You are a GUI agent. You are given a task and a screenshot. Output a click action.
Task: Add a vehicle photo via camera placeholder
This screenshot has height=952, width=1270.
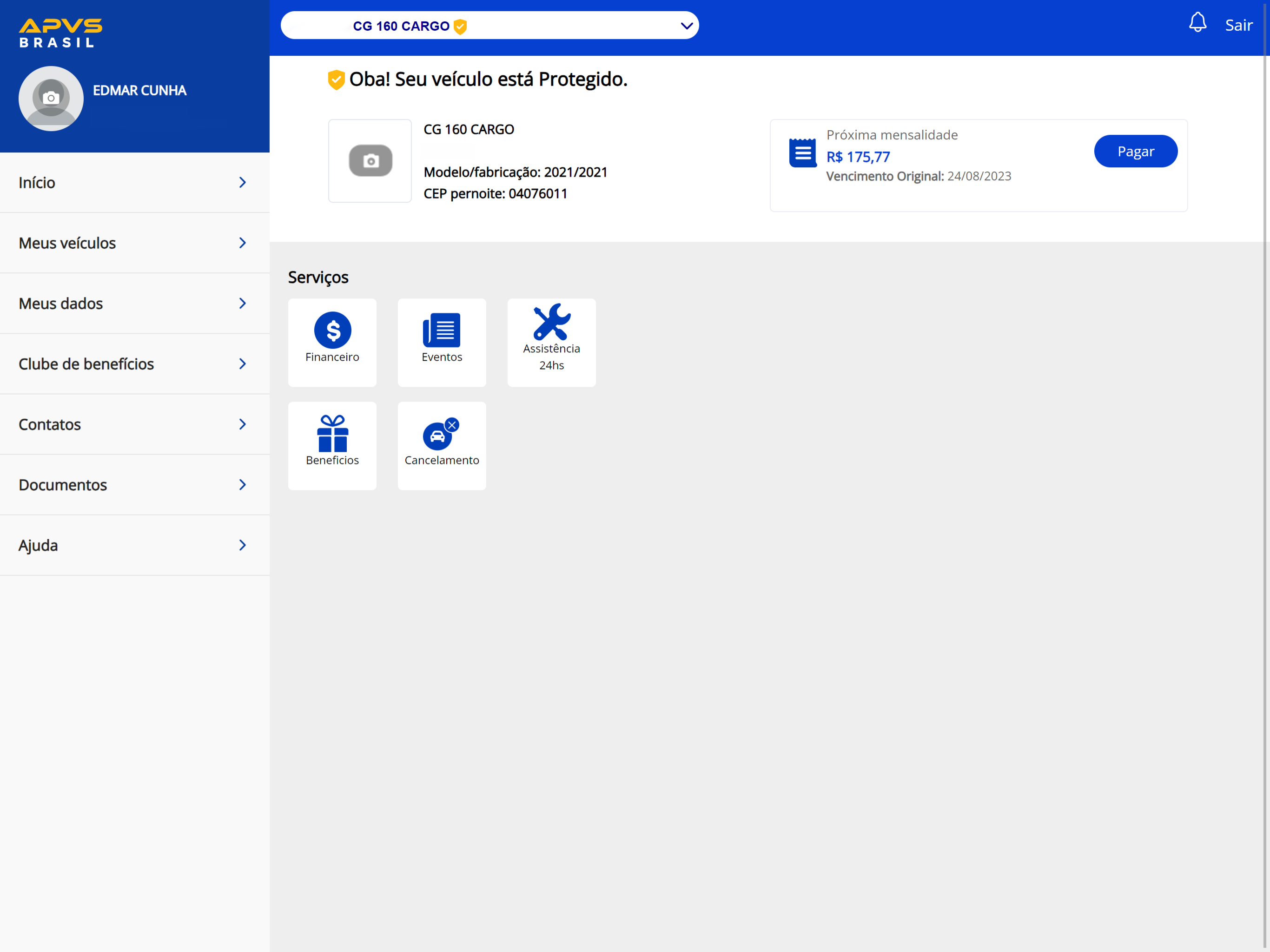click(370, 161)
